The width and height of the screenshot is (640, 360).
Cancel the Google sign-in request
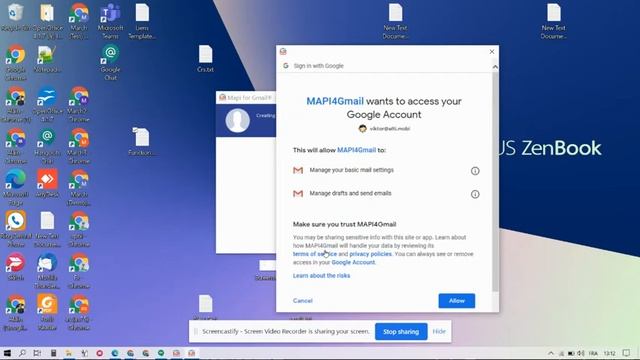click(302, 301)
